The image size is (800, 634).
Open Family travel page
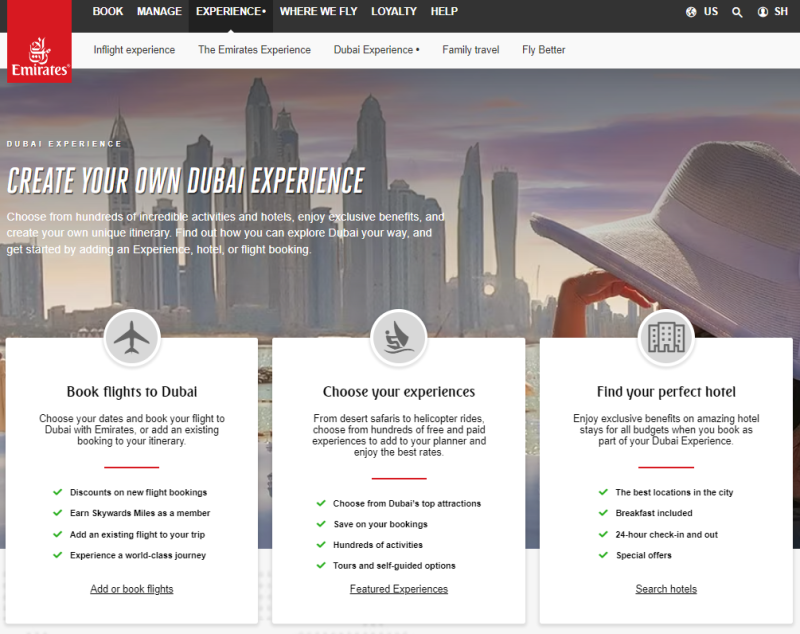click(470, 49)
